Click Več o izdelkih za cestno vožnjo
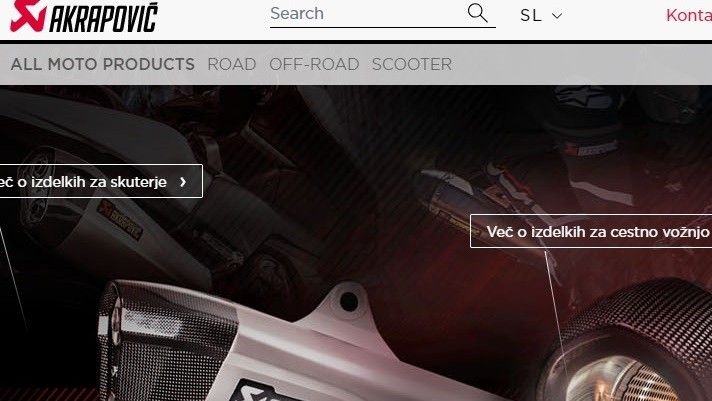This screenshot has width=712, height=401. [591, 231]
